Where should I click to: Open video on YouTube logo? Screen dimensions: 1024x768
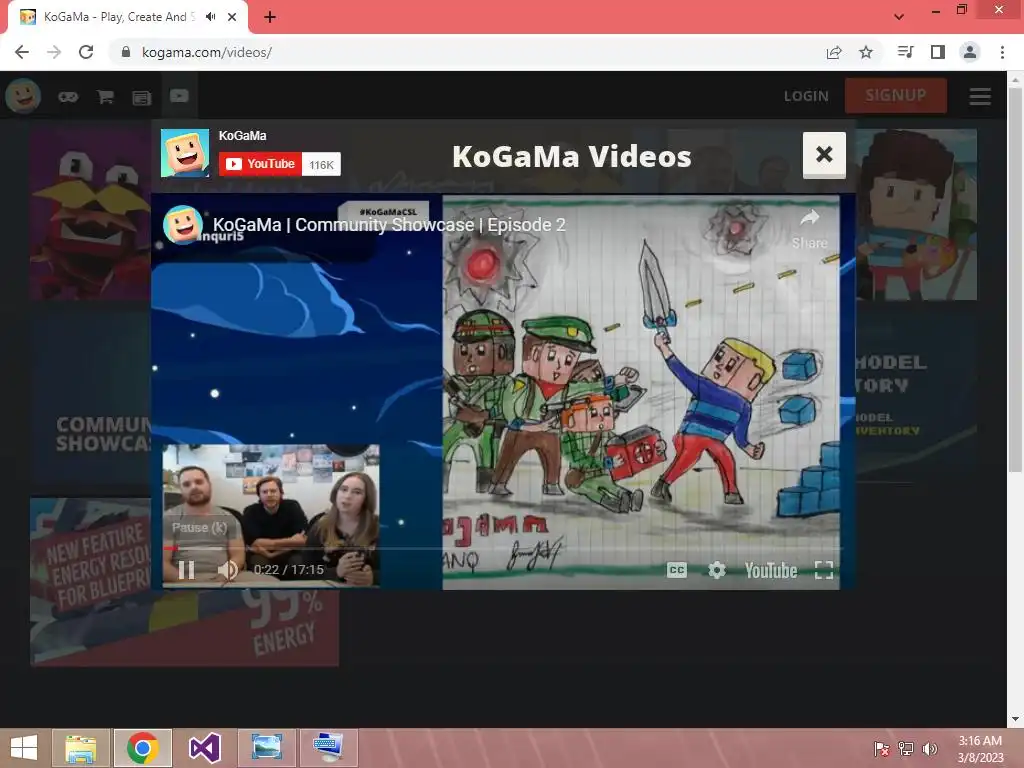[771, 571]
